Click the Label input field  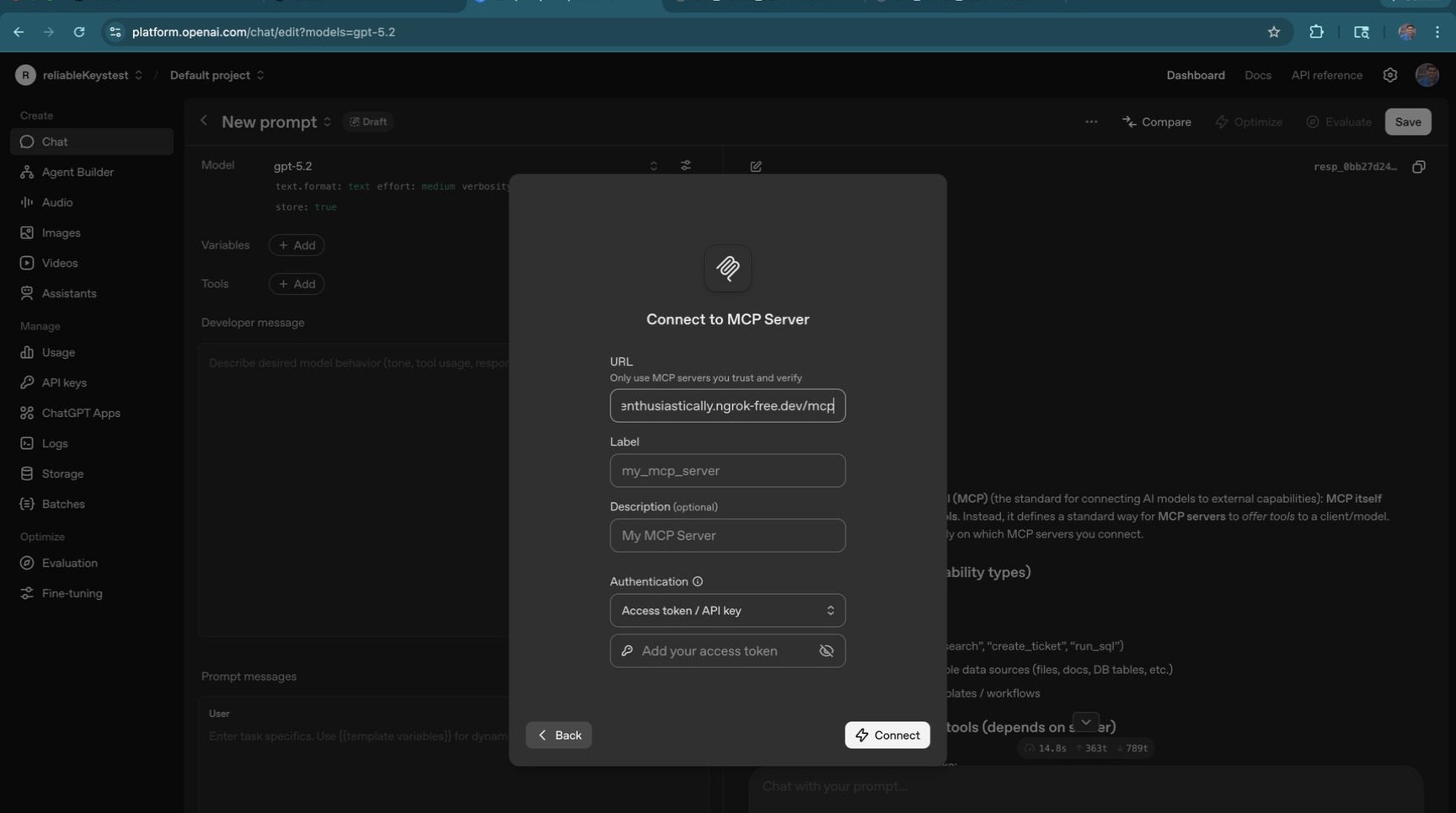[x=728, y=470]
